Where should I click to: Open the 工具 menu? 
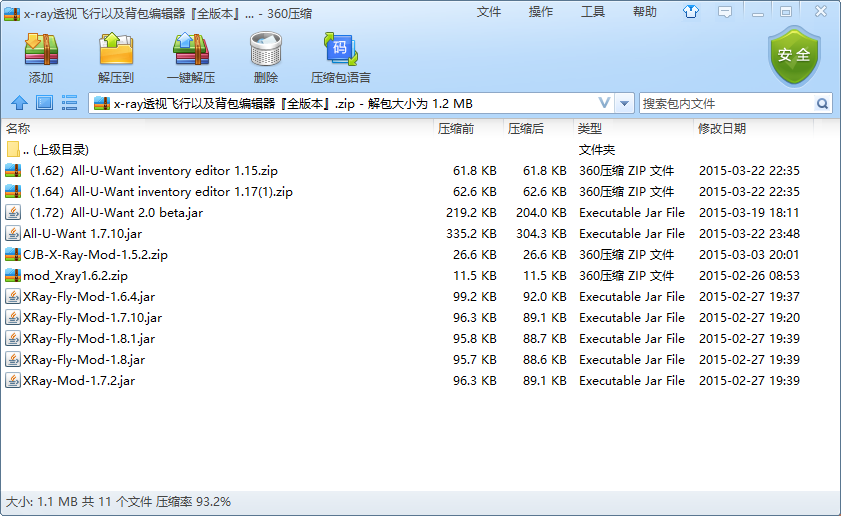click(593, 12)
